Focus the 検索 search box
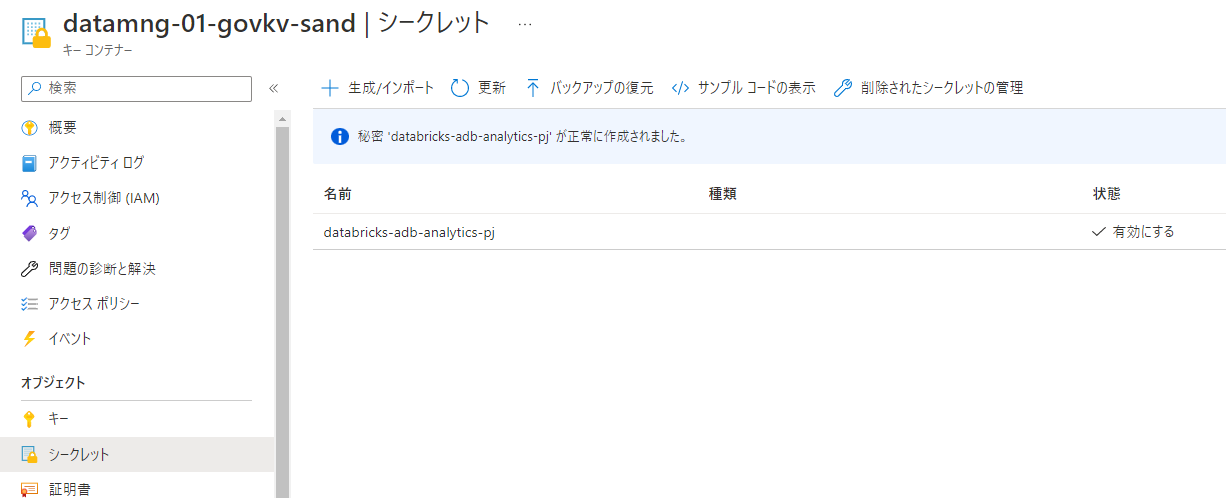 click(x=136, y=88)
